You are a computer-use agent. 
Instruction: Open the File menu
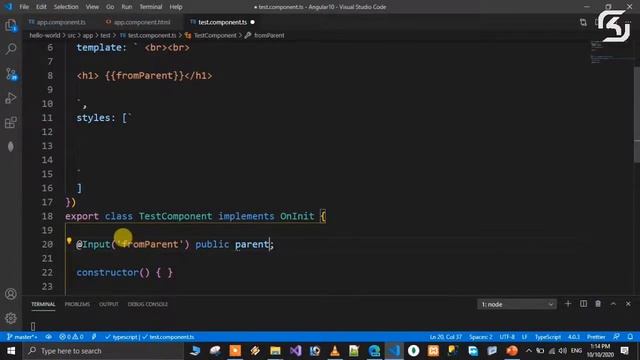point(24,7)
